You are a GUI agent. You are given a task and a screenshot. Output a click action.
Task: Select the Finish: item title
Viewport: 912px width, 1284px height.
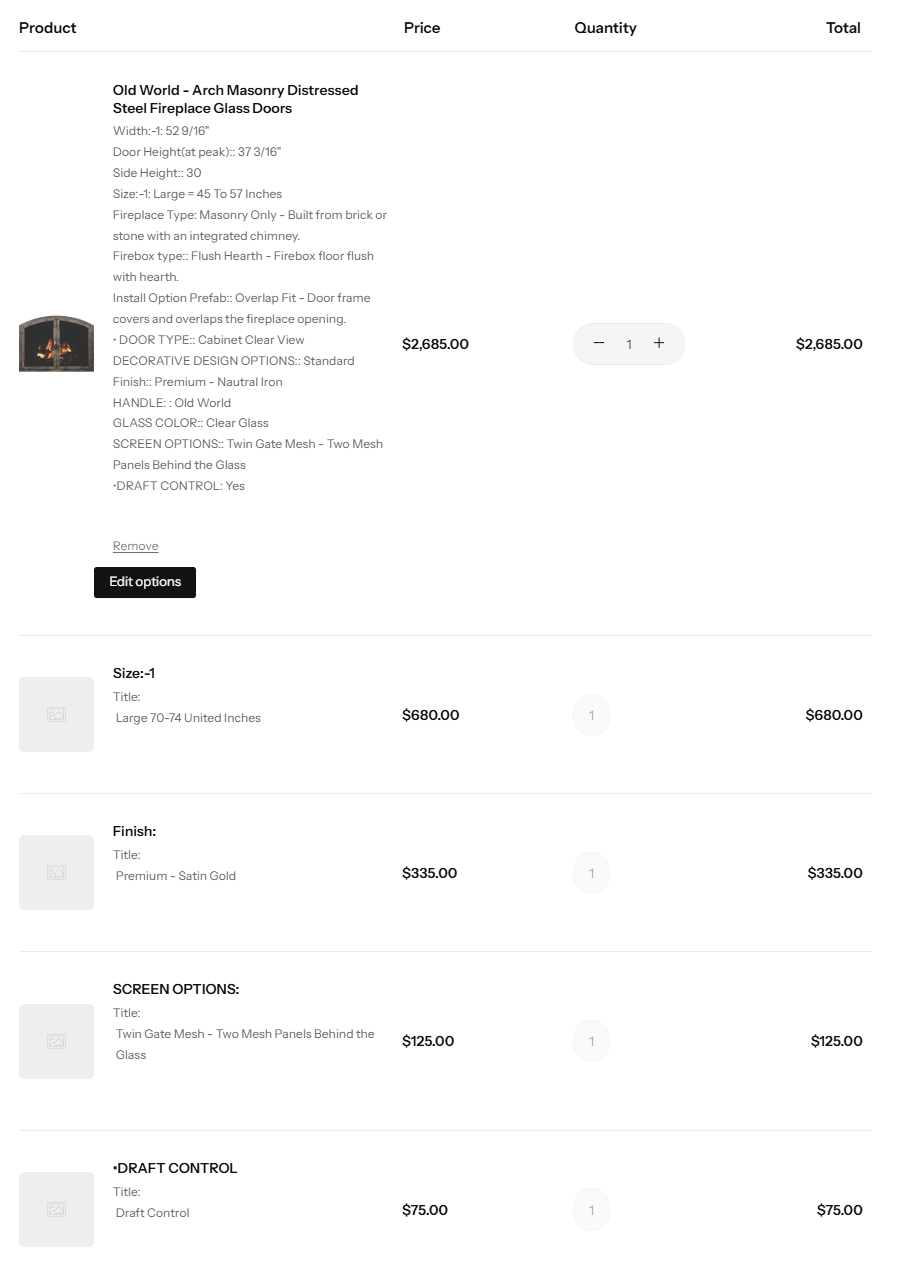(x=134, y=831)
